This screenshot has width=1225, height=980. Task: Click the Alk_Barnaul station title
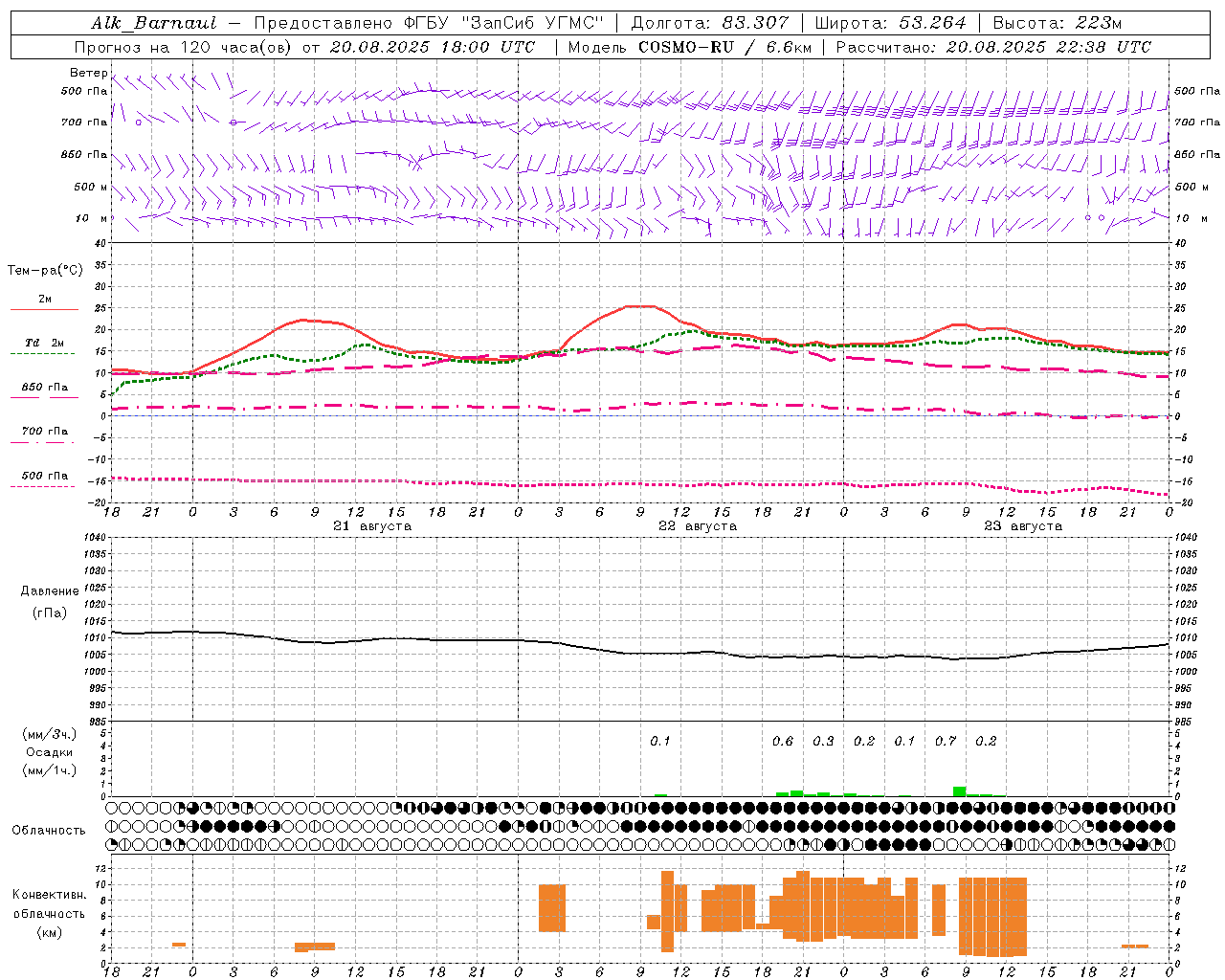[154, 23]
